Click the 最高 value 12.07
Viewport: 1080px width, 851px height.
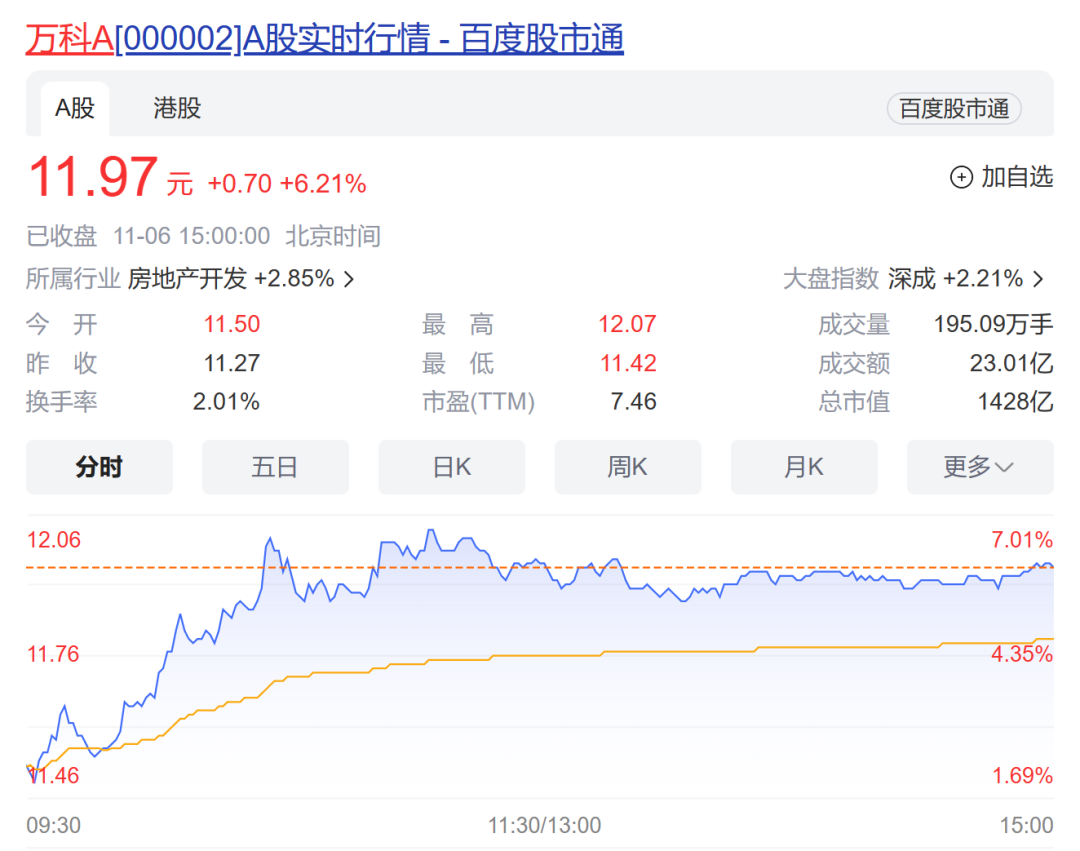pyautogui.click(x=627, y=324)
